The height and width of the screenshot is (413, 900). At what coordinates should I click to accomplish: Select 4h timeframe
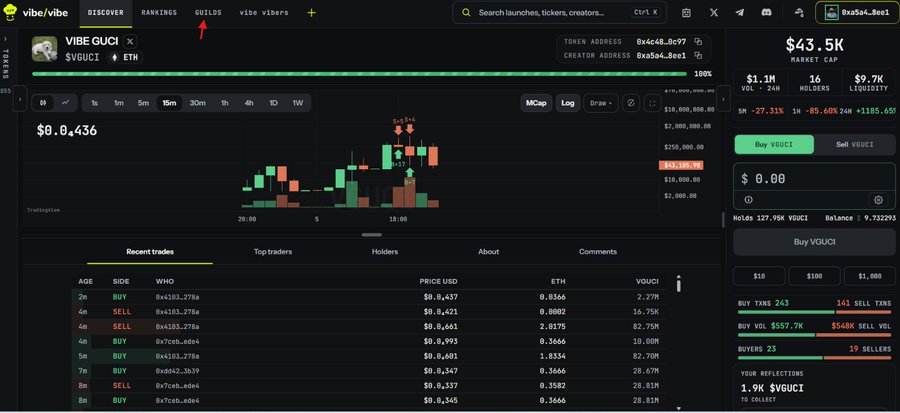tap(249, 103)
